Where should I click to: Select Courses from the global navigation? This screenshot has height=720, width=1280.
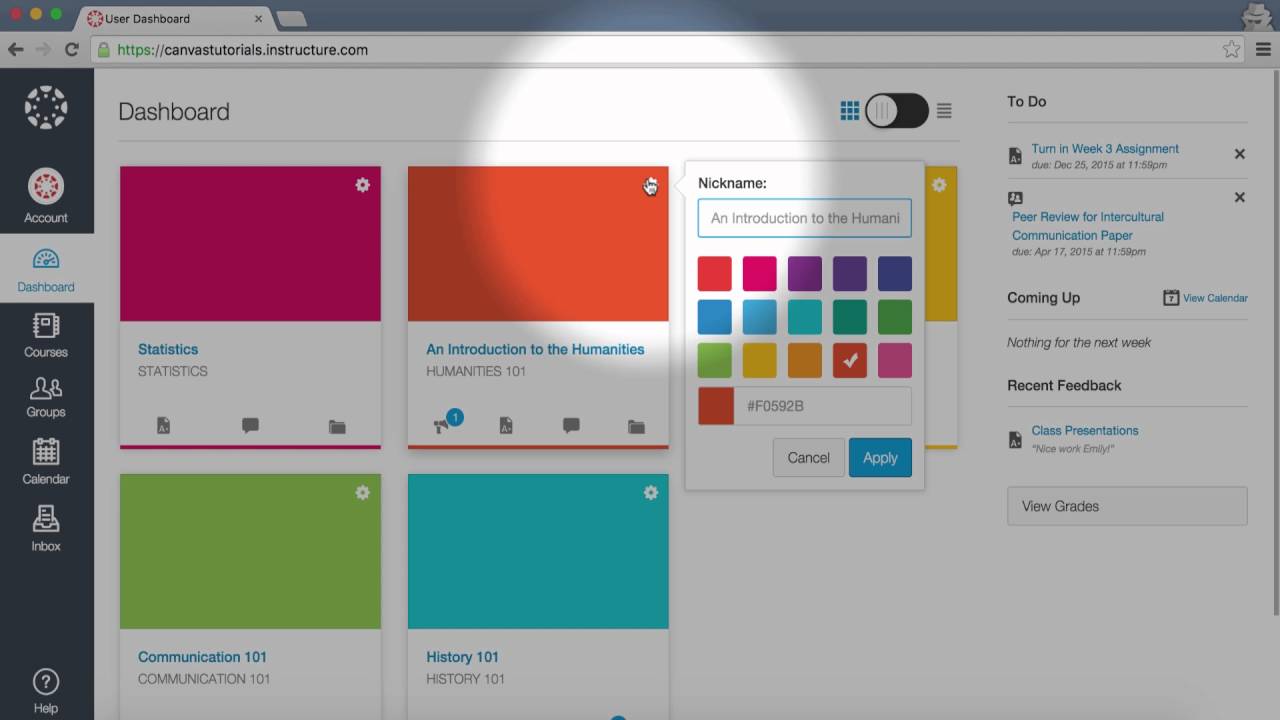click(46, 336)
